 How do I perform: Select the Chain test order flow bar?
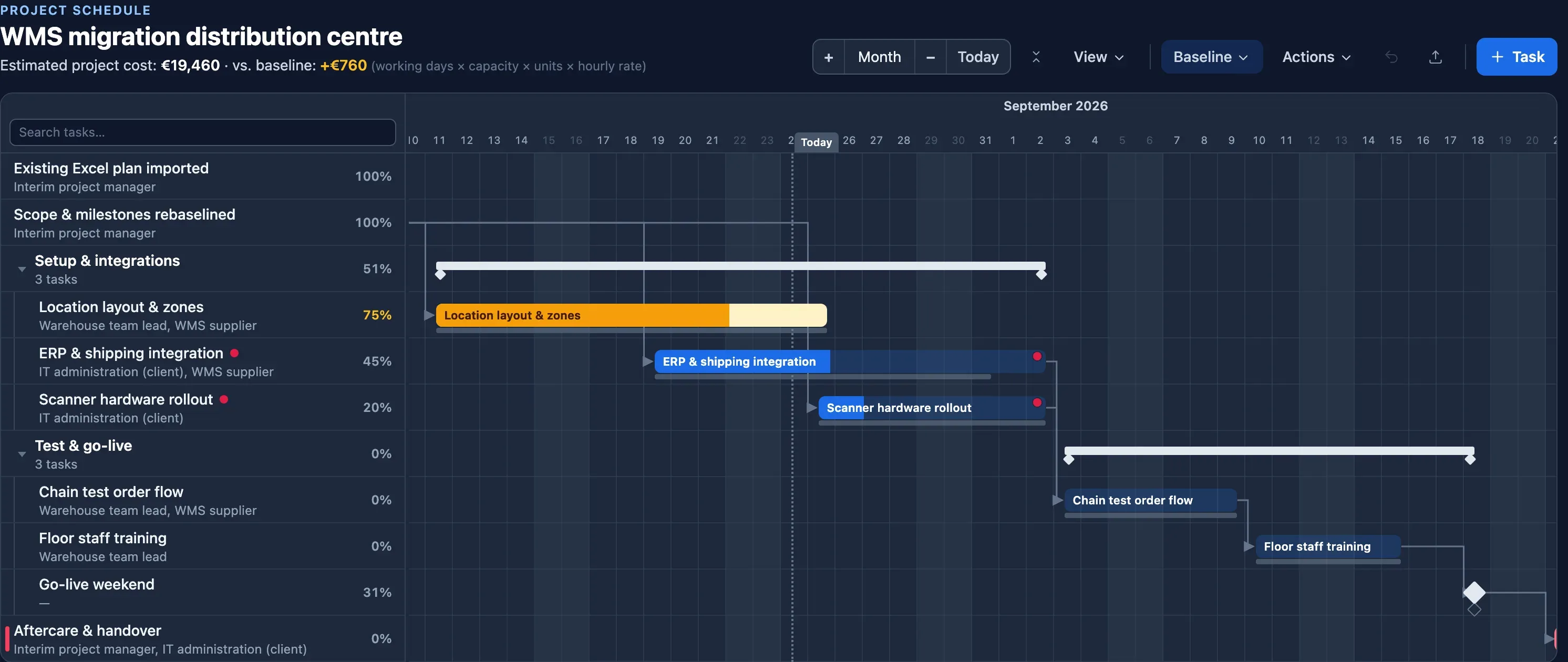(x=1150, y=500)
